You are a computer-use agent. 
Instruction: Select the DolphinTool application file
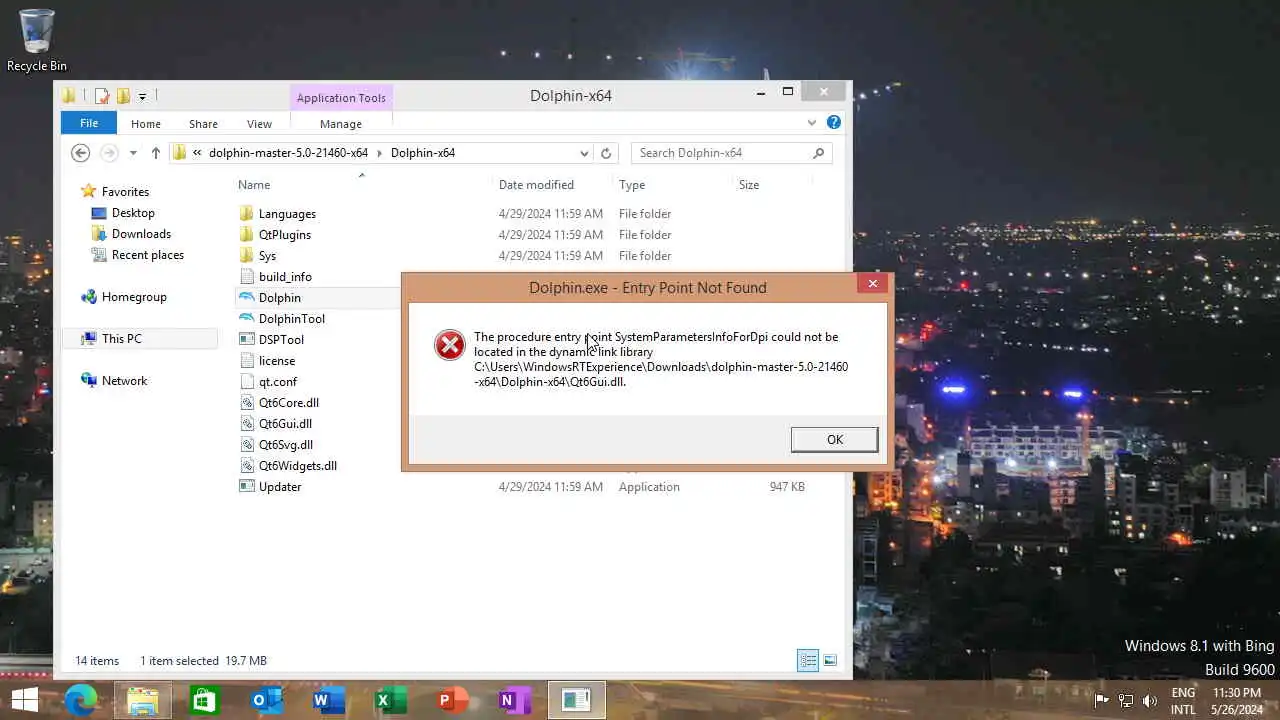point(291,318)
